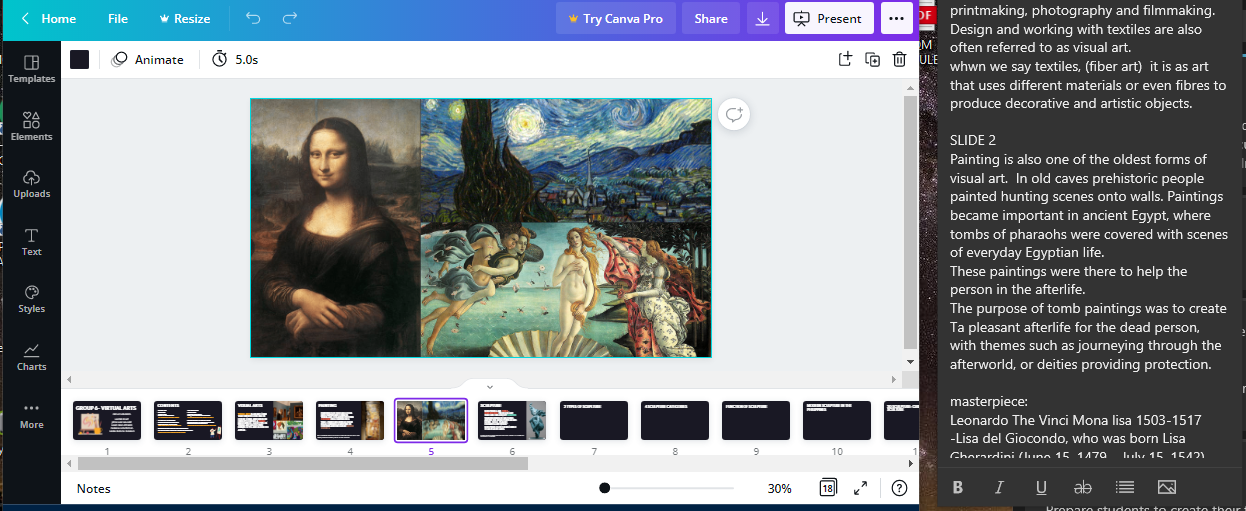Open the three-dot more options menu
This screenshot has width=1246, height=511.
pyautogui.click(x=896, y=18)
